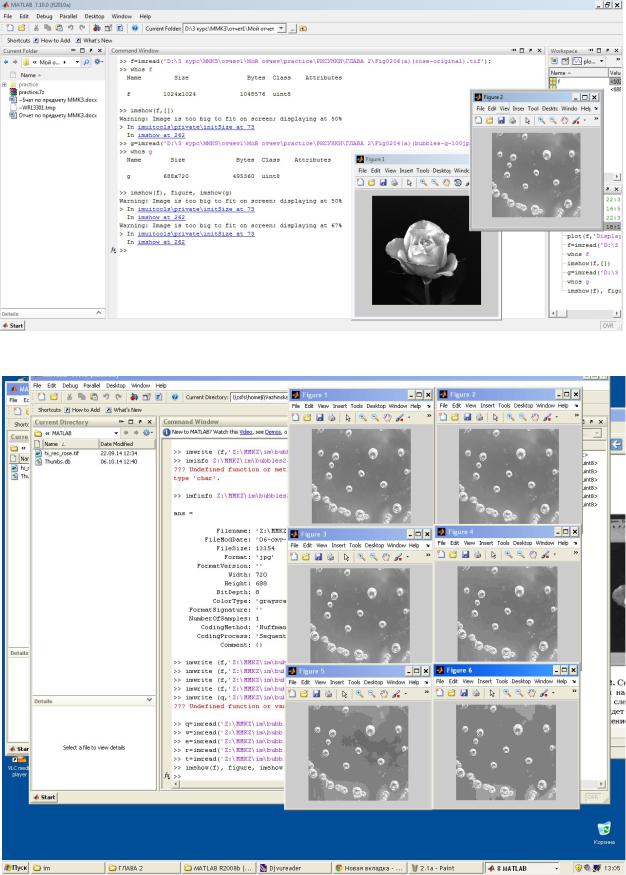Open the Tools menu in Figure 6 window
This screenshot has width=626, height=875.
pyautogui.click(x=502, y=681)
